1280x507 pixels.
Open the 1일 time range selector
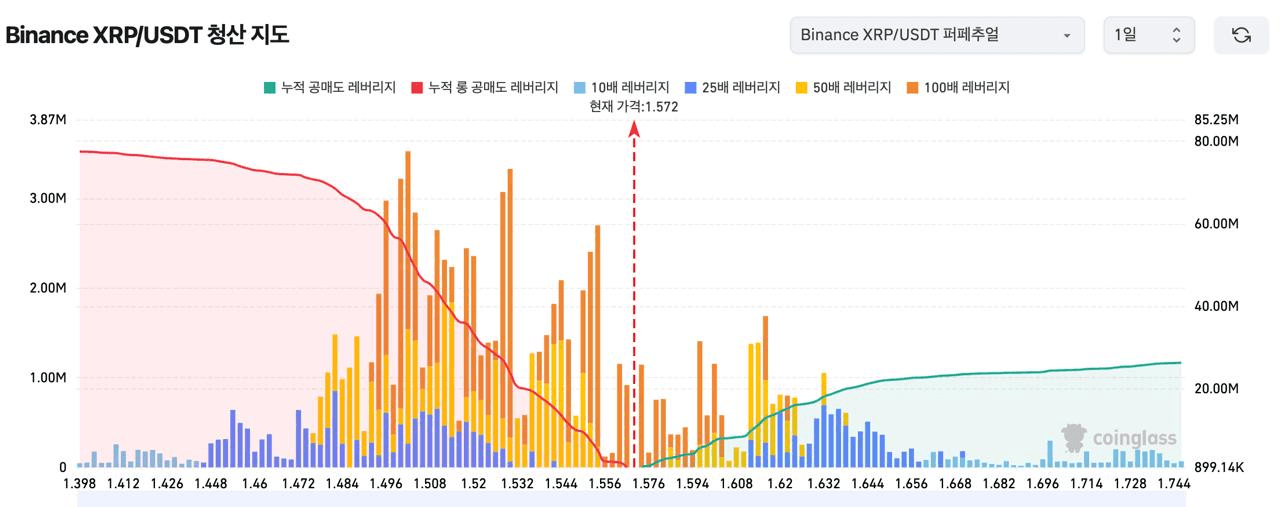[x=1149, y=35]
